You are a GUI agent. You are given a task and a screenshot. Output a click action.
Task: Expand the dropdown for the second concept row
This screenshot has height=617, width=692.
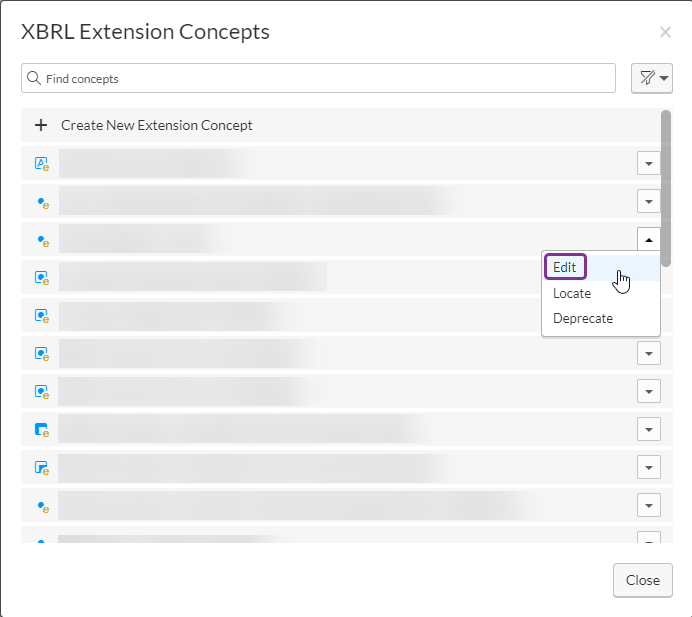pyautogui.click(x=648, y=202)
